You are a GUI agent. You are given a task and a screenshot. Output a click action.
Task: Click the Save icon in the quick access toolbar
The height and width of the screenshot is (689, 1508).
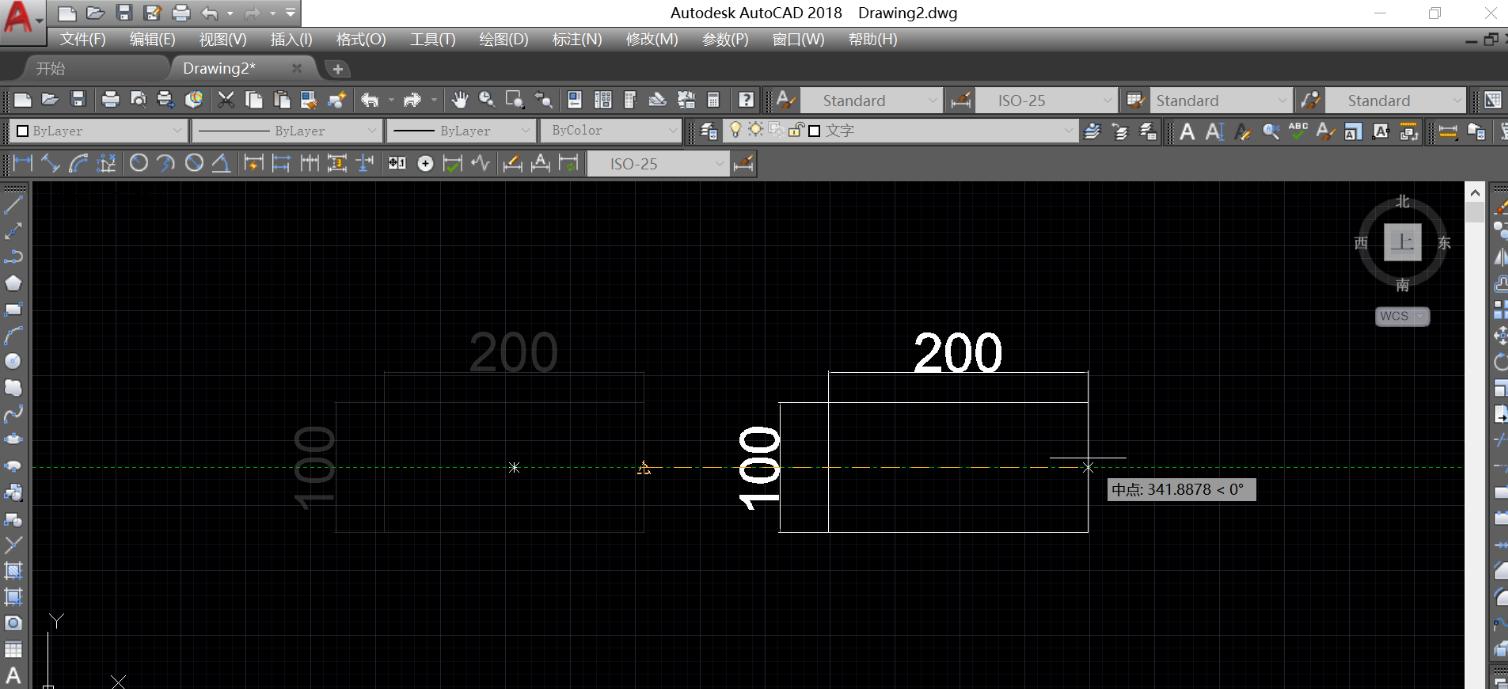pyautogui.click(x=124, y=13)
